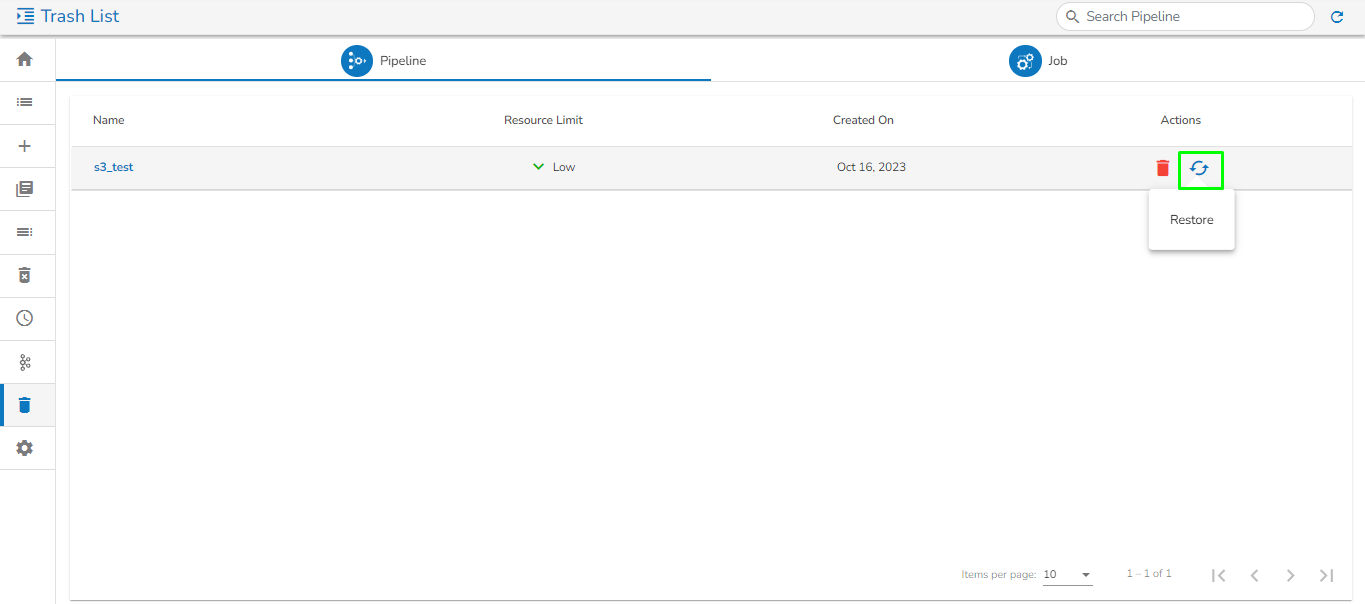Click the refresh icon next to search
This screenshot has height=604, width=1365.
1337,17
